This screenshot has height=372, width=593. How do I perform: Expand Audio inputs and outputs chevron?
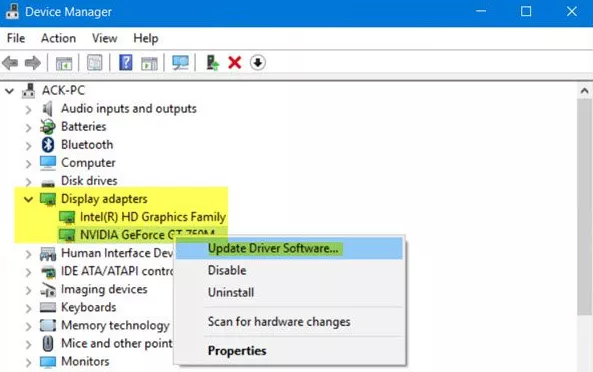coord(28,109)
